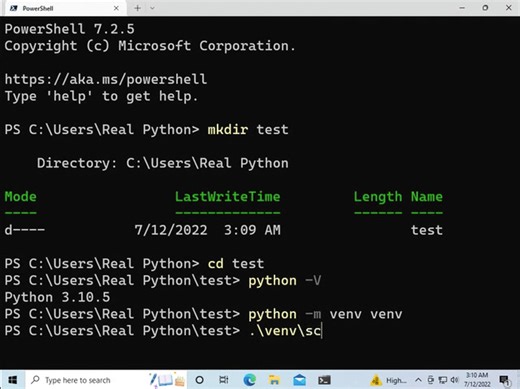The image size is (520, 389).
Task: Click the PowerShell icon on the tab
Action: 14,8
